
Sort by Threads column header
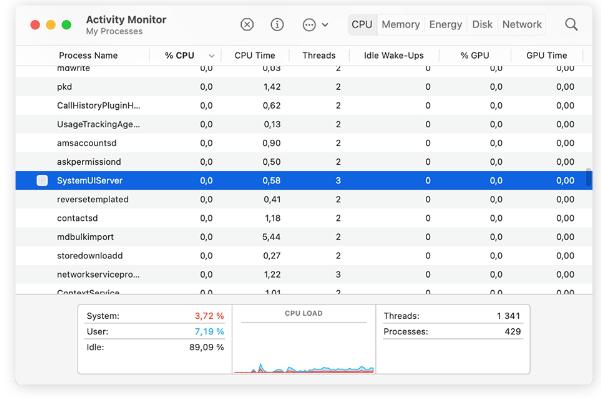pos(319,56)
